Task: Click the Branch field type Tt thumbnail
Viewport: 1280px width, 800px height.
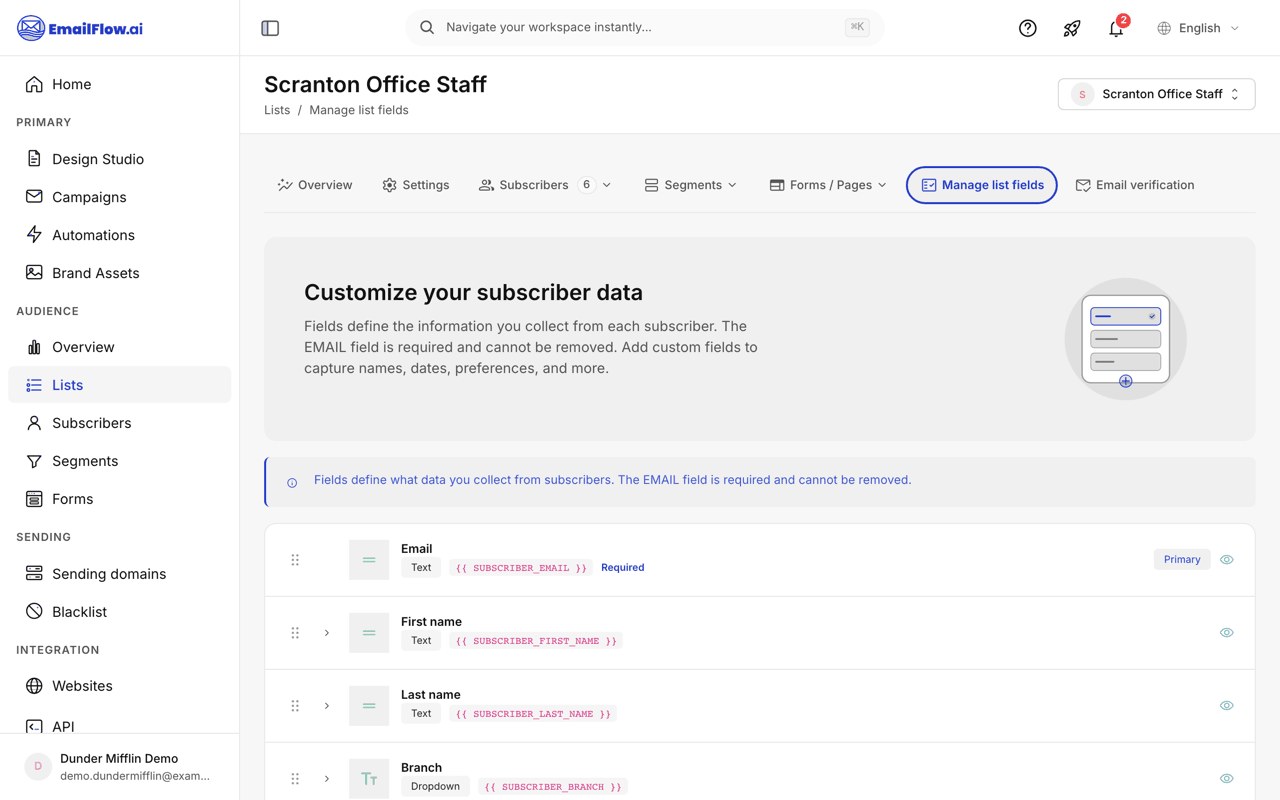Action: pos(369,779)
